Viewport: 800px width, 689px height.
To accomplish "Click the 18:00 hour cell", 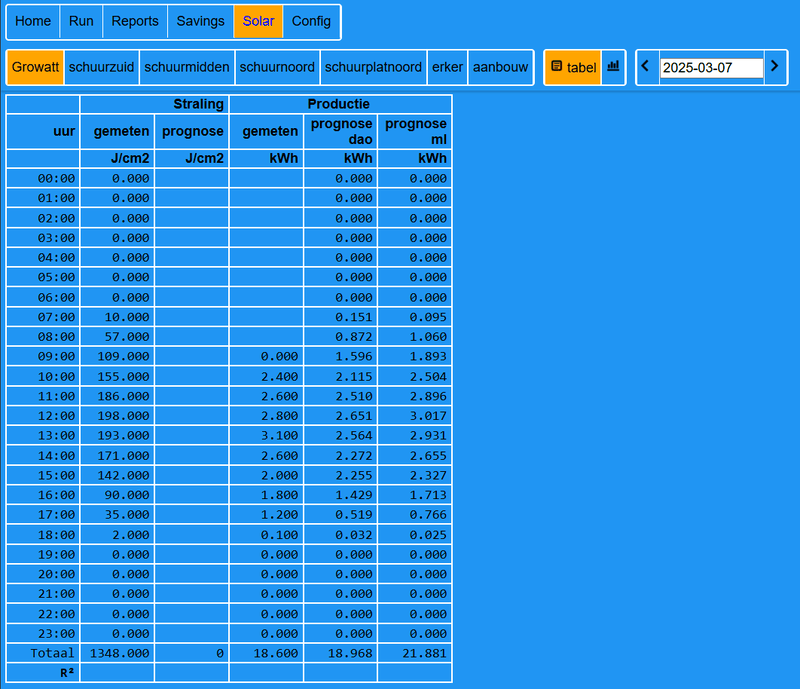I will point(43,535).
